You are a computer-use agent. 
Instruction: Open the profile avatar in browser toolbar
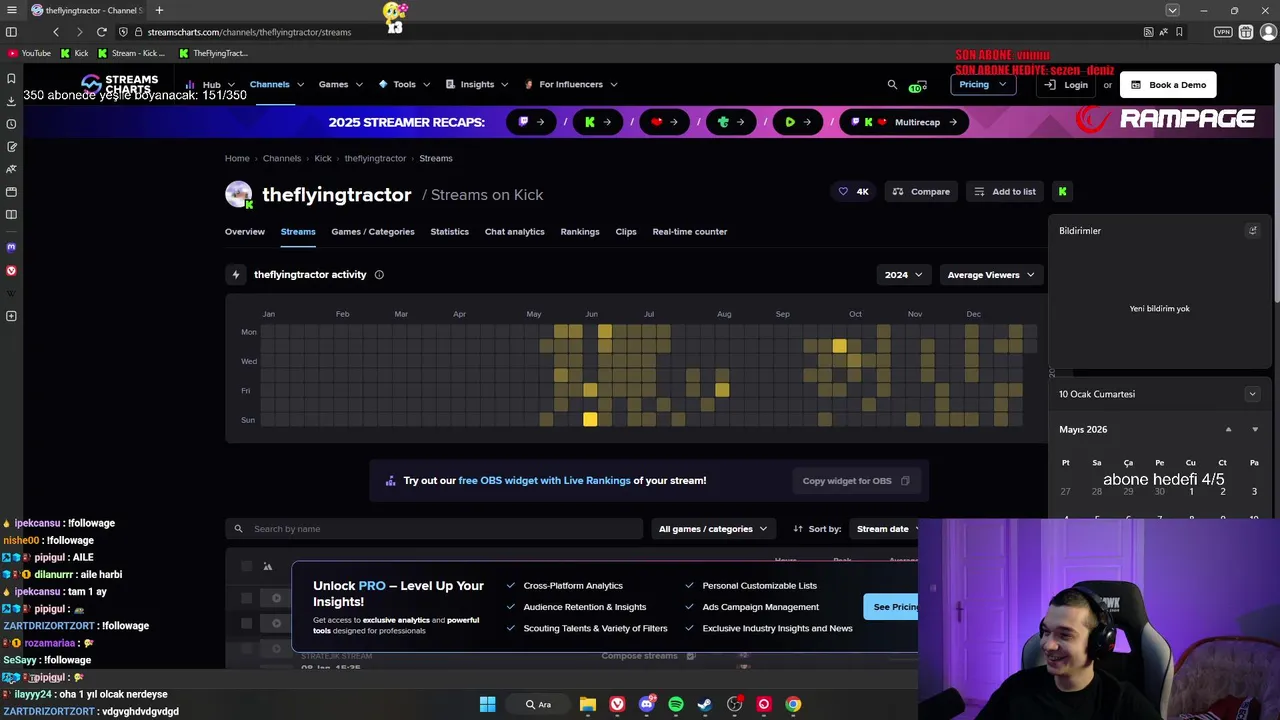pyautogui.click(x=1268, y=32)
